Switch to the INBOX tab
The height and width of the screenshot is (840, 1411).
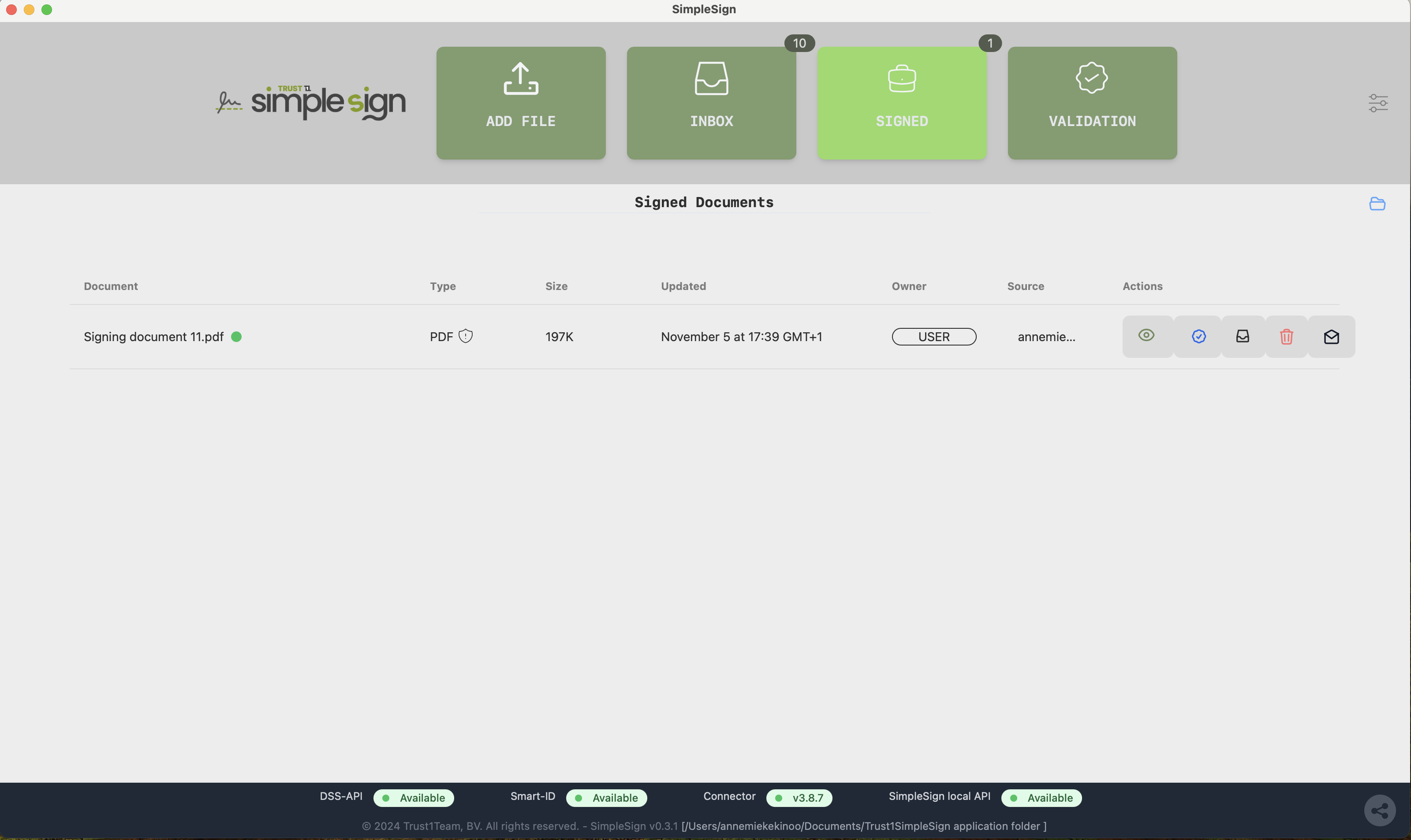711,103
